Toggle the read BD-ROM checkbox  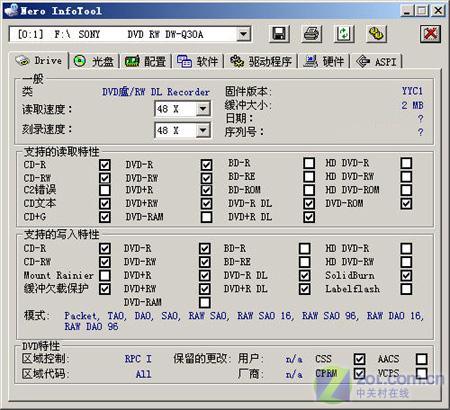pyautogui.click(x=309, y=190)
